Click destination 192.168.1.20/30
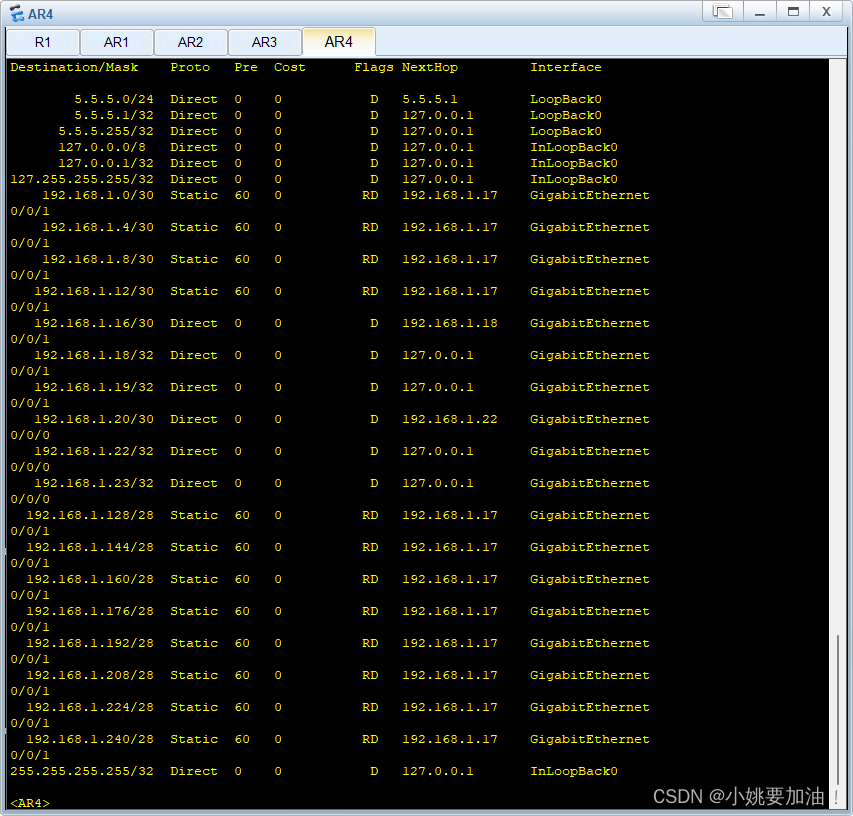Image resolution: width=853 pixels, height=816 pixels. (x=94, y=419)
